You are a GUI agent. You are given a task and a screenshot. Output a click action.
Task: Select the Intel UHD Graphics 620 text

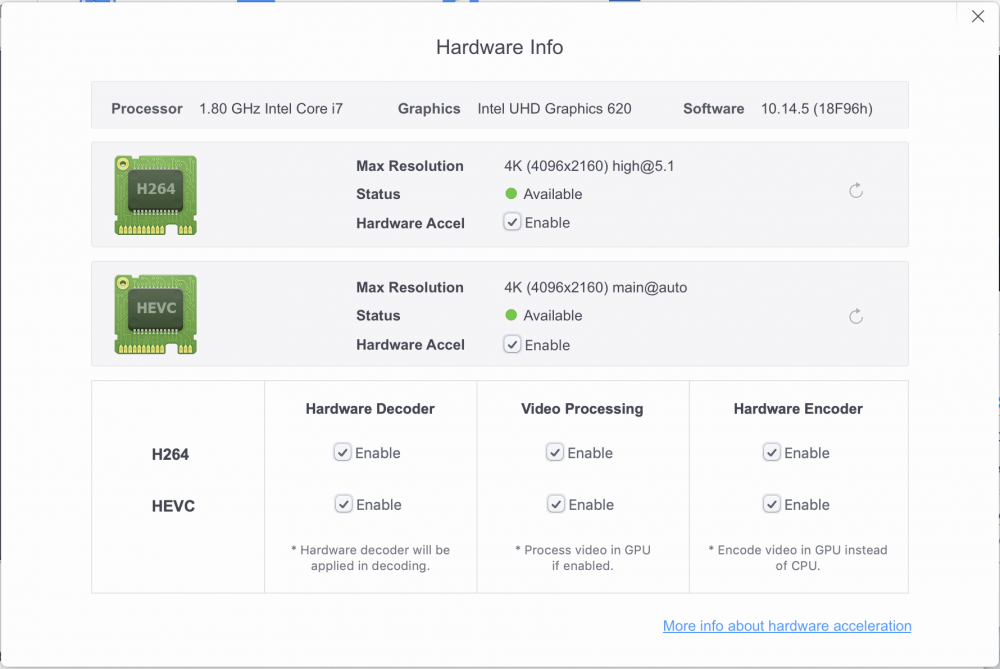click(554, 108)
